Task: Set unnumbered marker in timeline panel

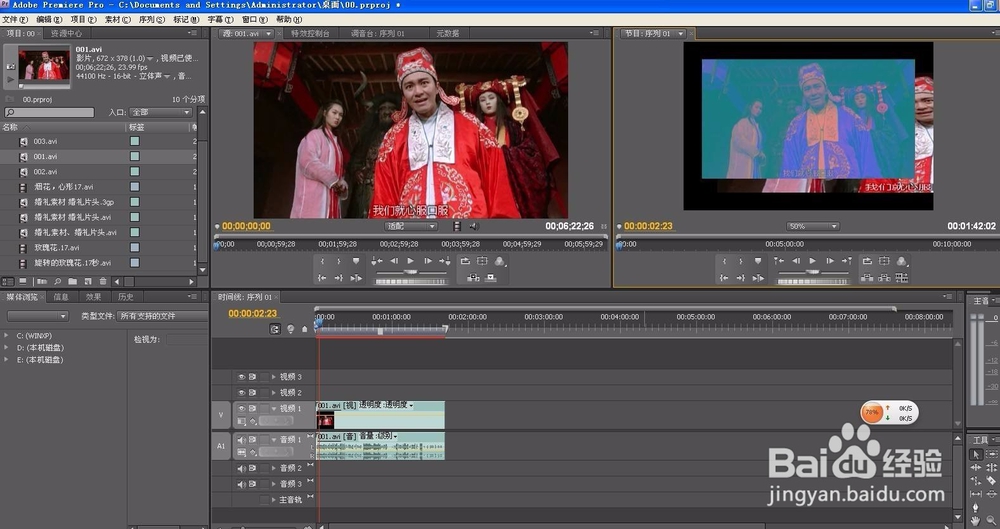Action: tap(305, 329)
